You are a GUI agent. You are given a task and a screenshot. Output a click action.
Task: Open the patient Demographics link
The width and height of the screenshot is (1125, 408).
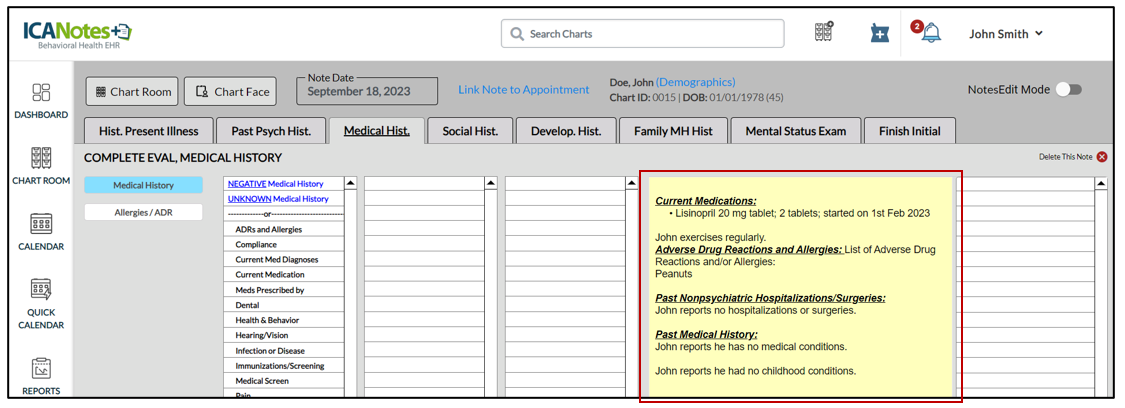[x=695, y=82]
